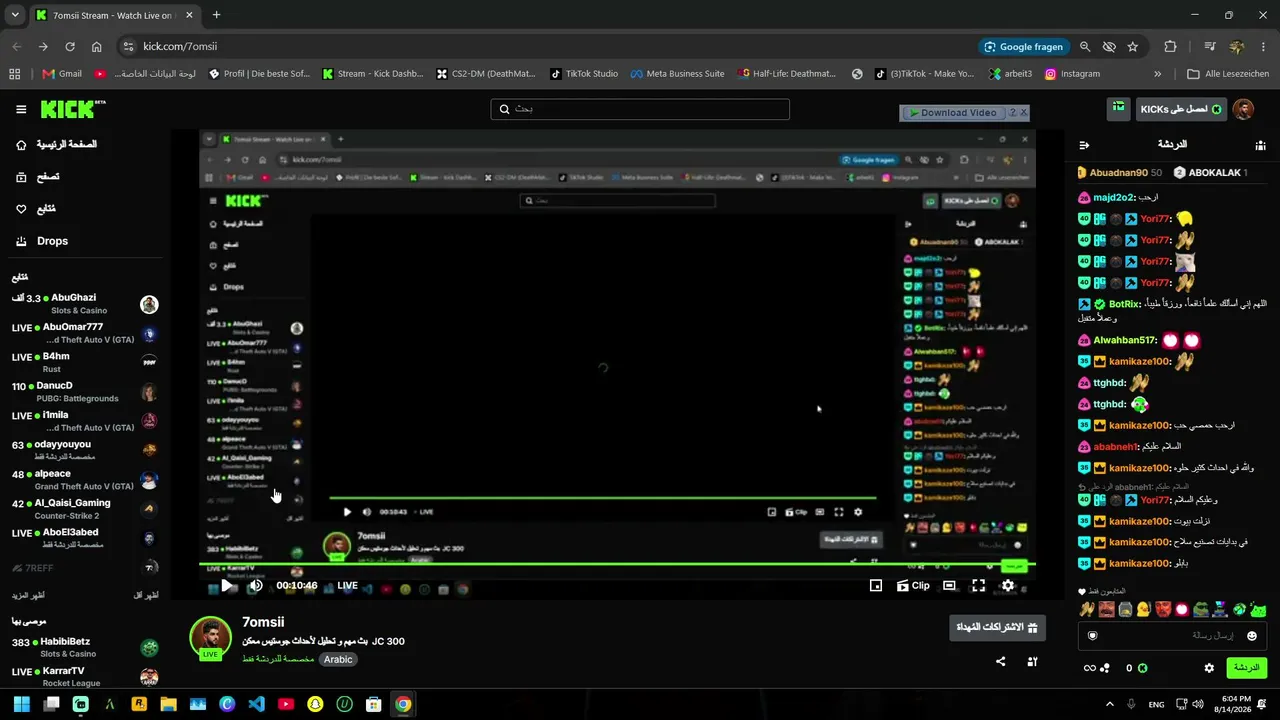Open Drops in the sidebar
The image size is (1280, 720).
tap(42, 241)
